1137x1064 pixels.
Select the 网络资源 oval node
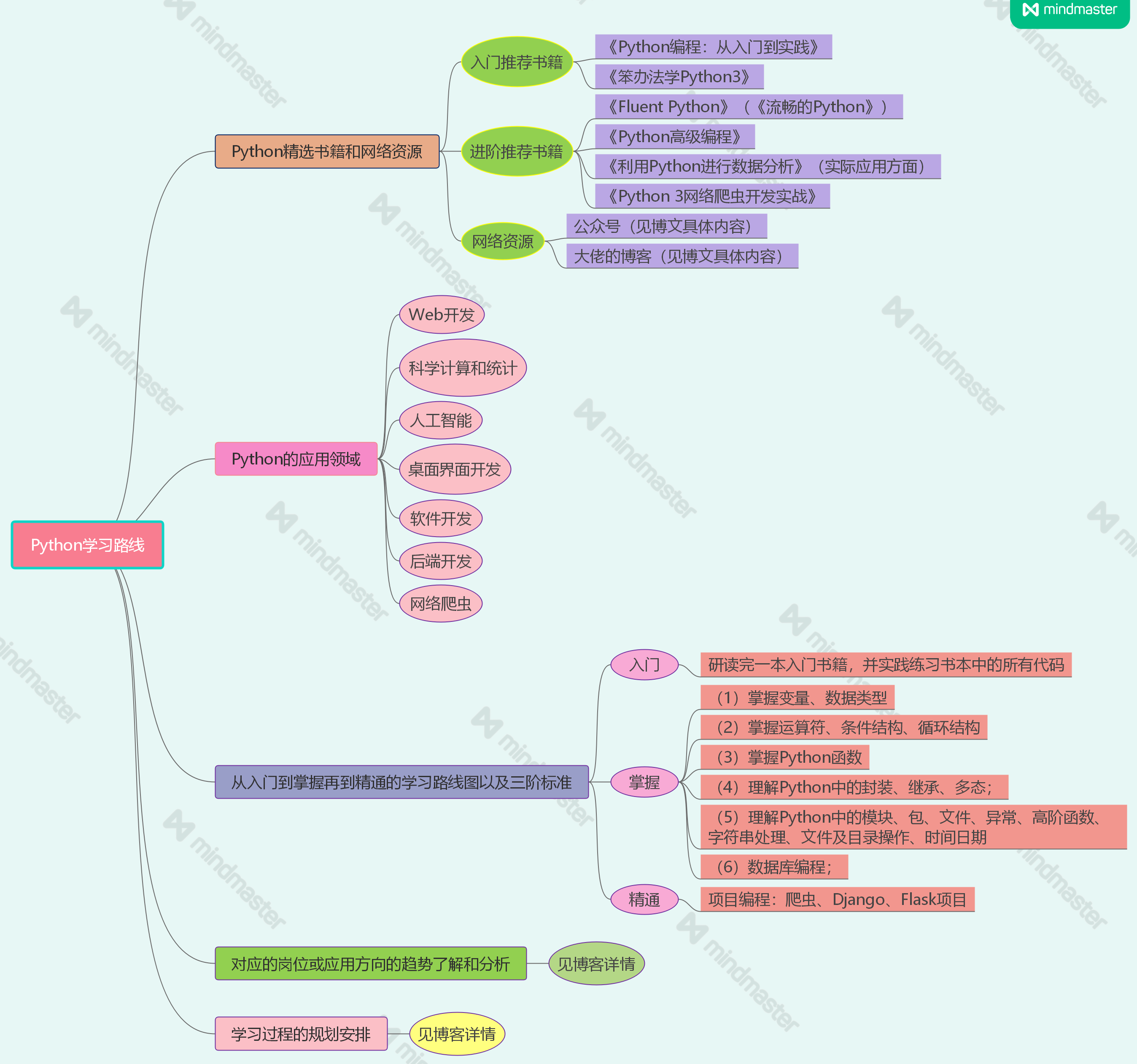point(502,241)
